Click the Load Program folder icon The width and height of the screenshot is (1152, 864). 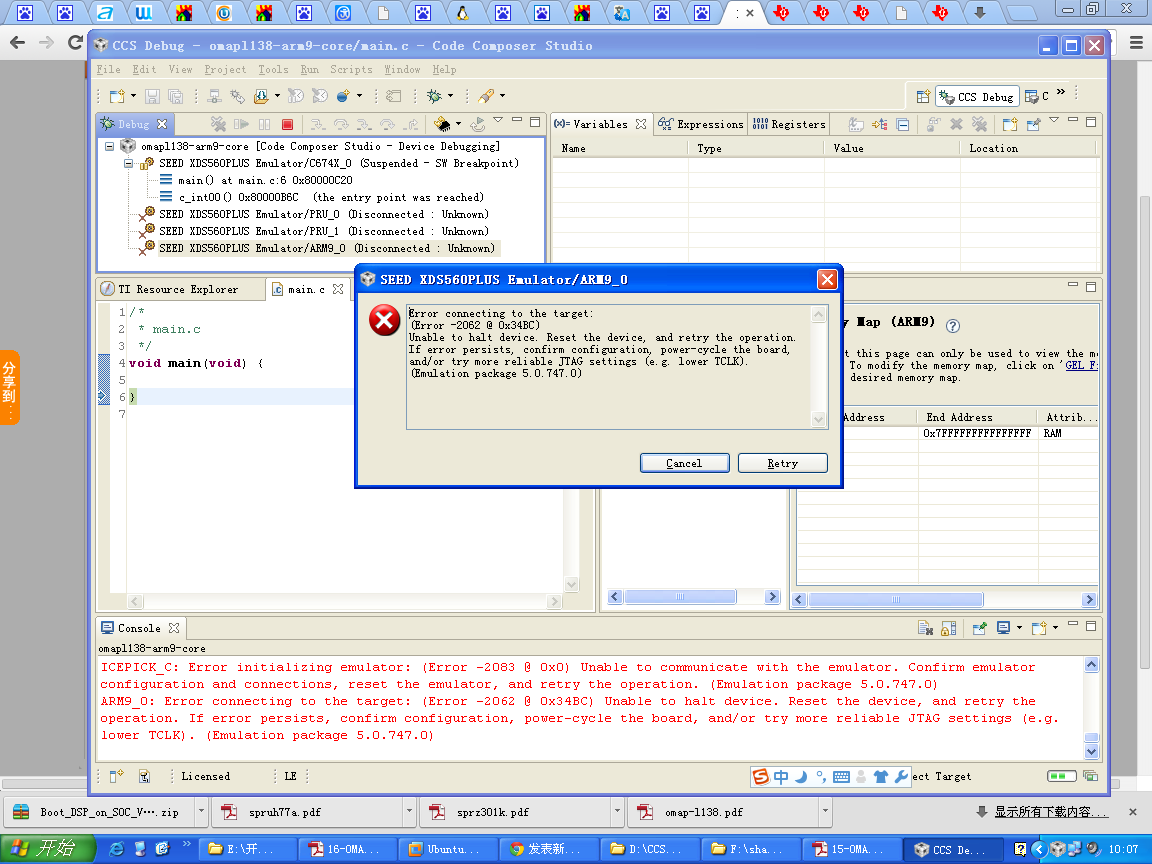(x=261, y=96)
